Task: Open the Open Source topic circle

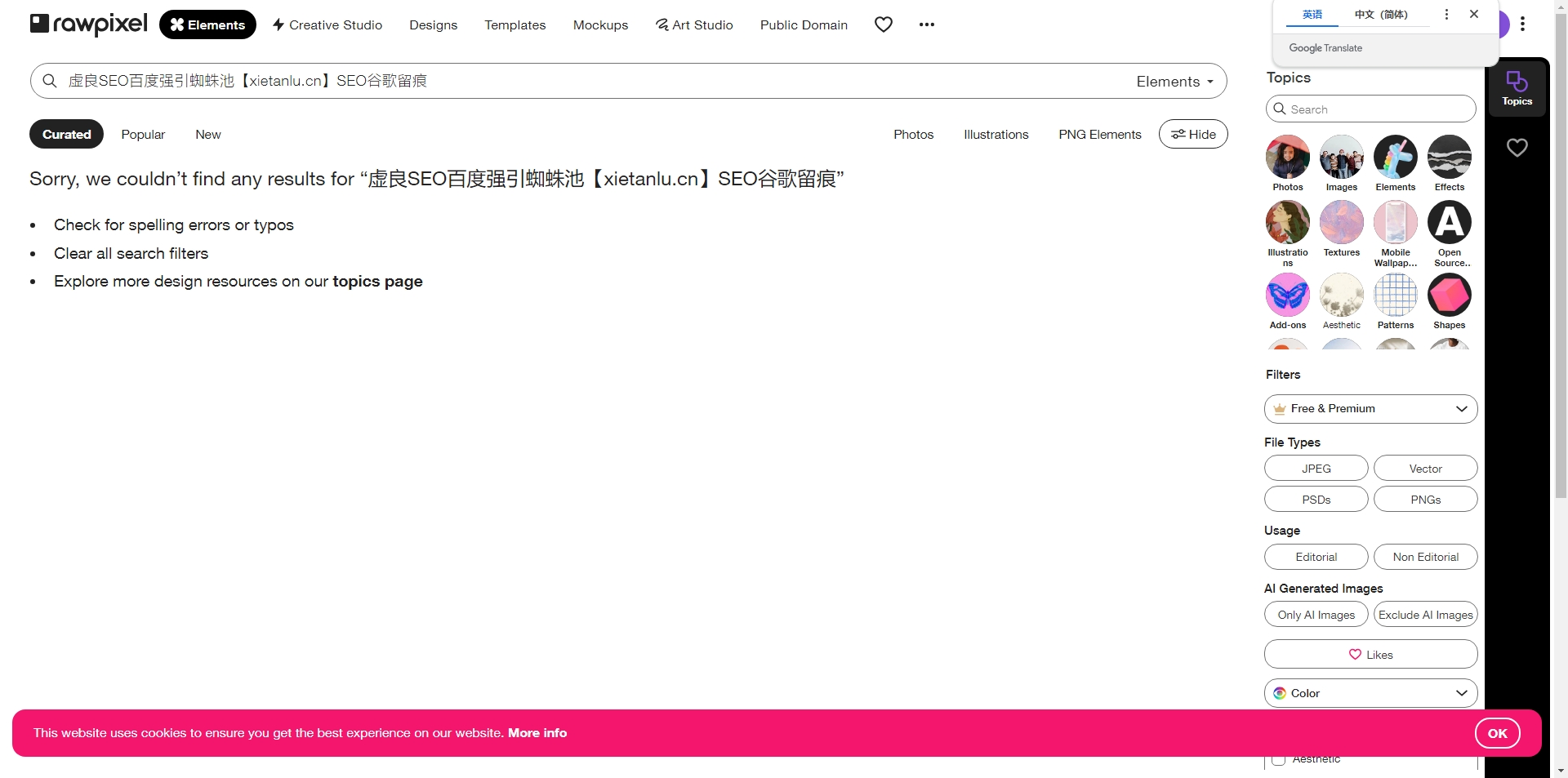Action: (1450, 222)
